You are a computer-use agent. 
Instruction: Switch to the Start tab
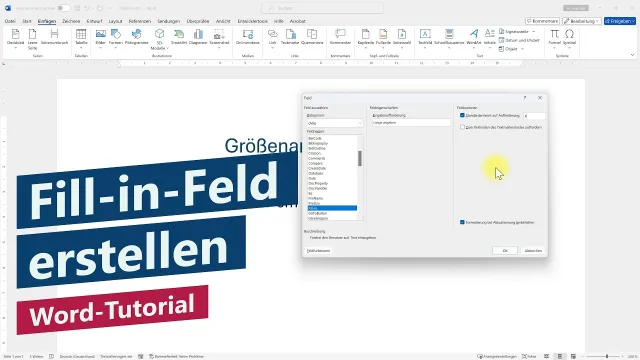27,21
